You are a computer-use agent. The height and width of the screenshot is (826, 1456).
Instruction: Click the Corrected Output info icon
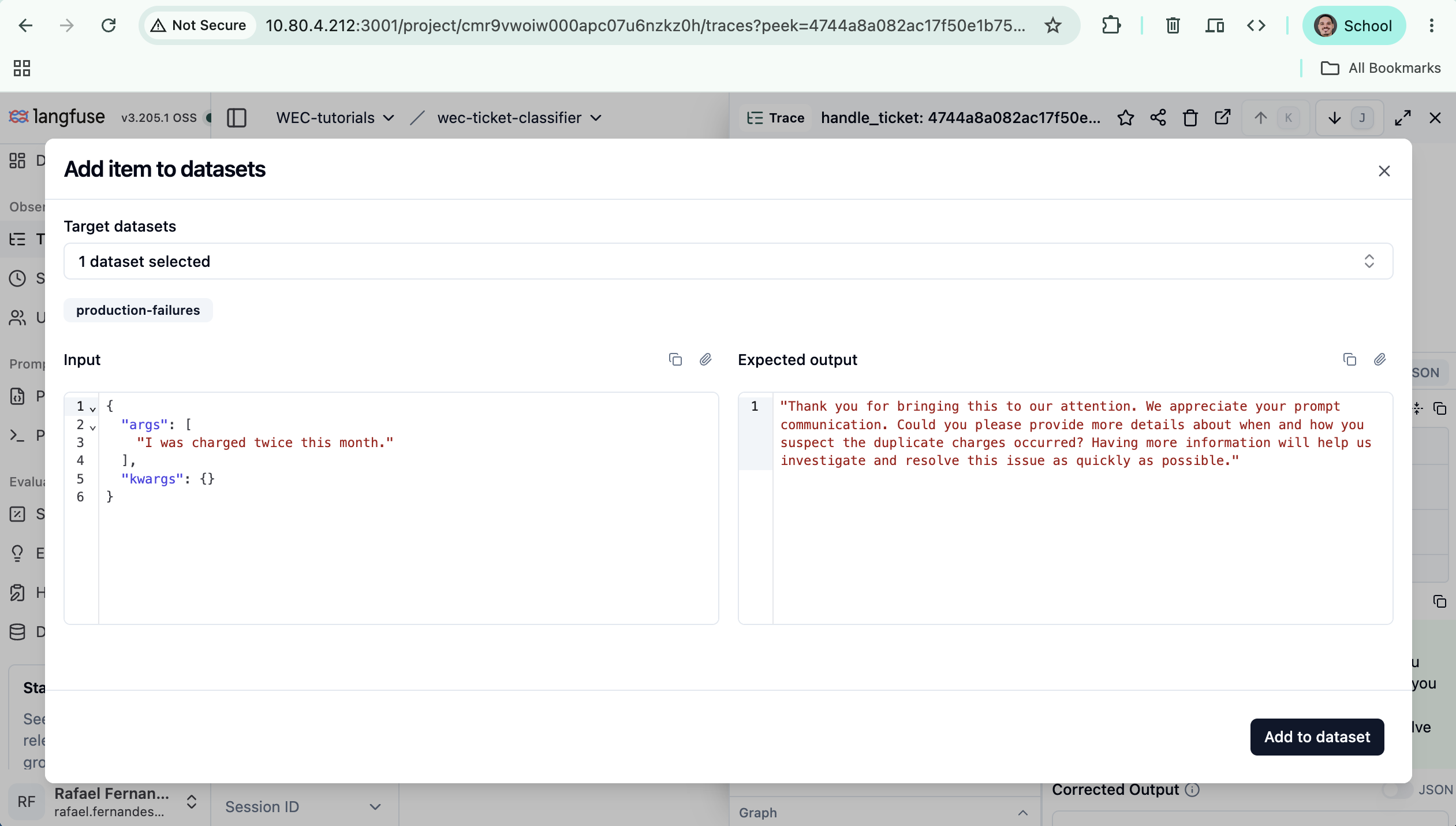pos(1192,790)
